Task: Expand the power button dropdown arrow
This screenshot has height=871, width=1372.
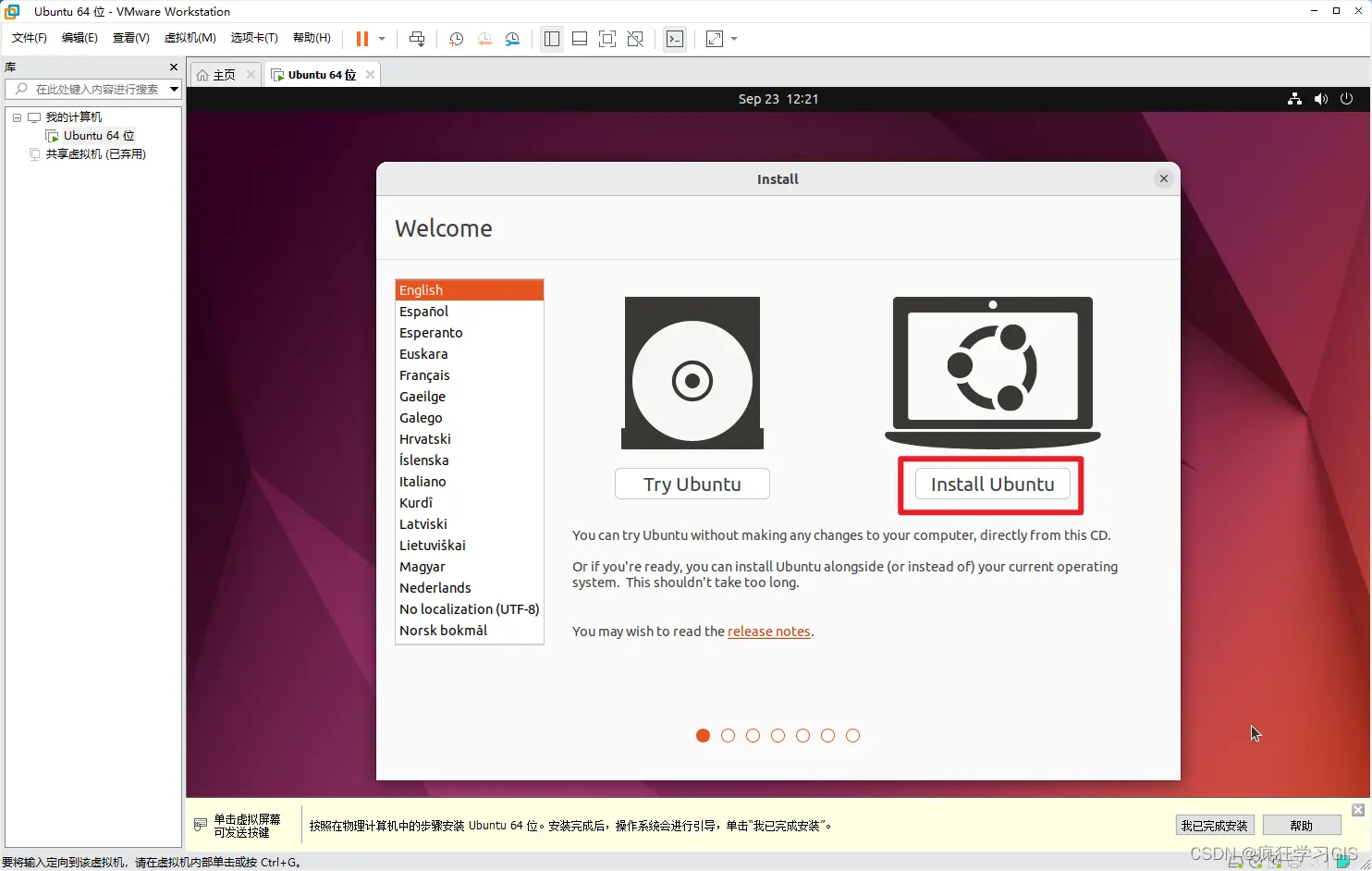Action: click(x=382, y=39)
